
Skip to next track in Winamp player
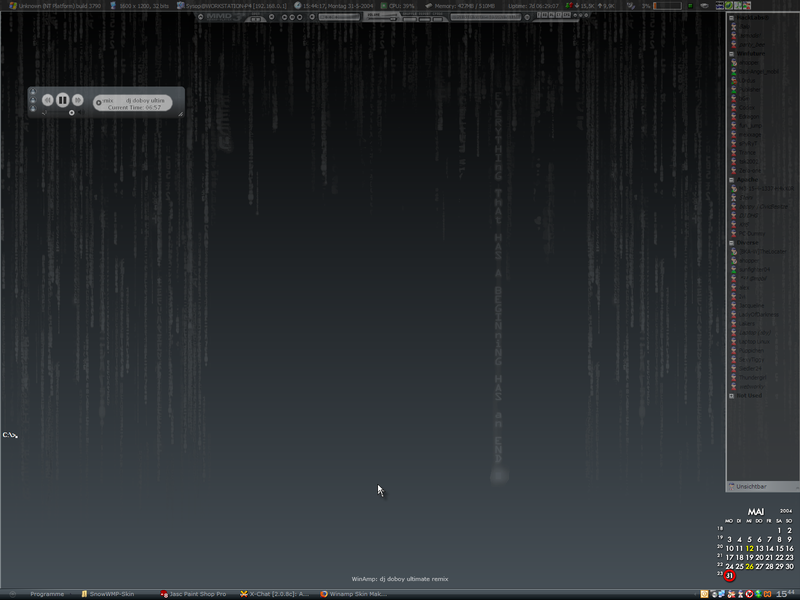coord(77,100)
